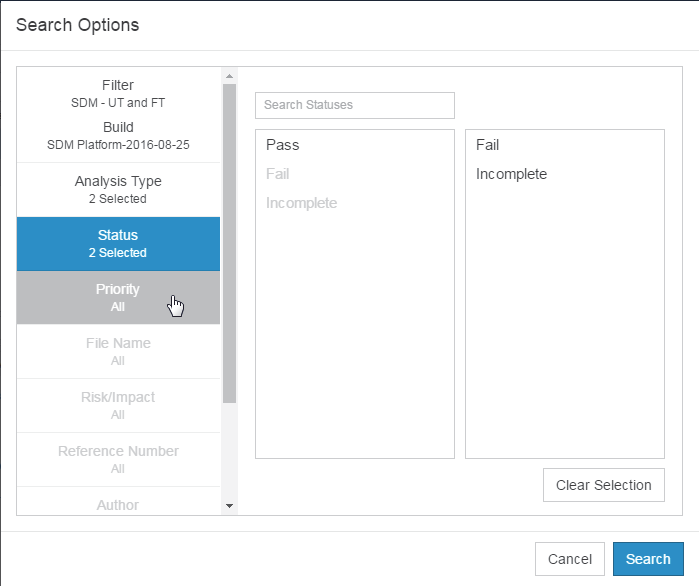
Task: Focus the Search Statuses input field
Action: tap(355, 105)
